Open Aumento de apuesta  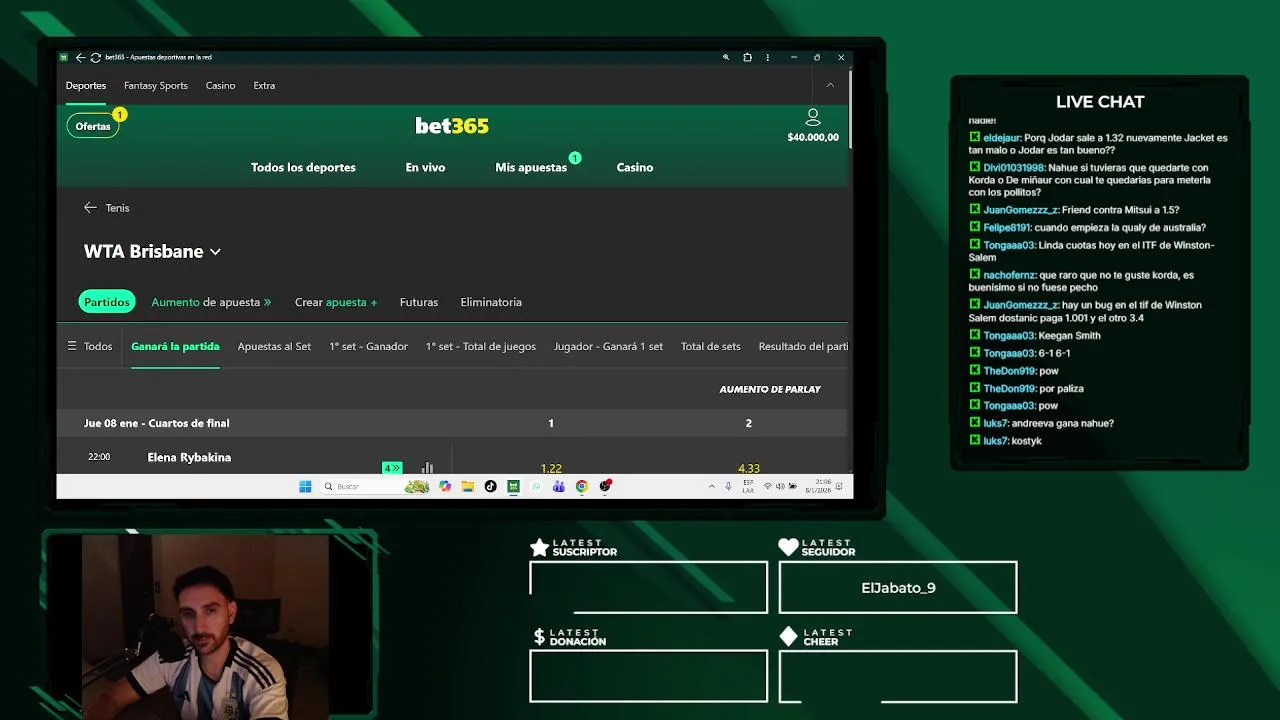211,302
